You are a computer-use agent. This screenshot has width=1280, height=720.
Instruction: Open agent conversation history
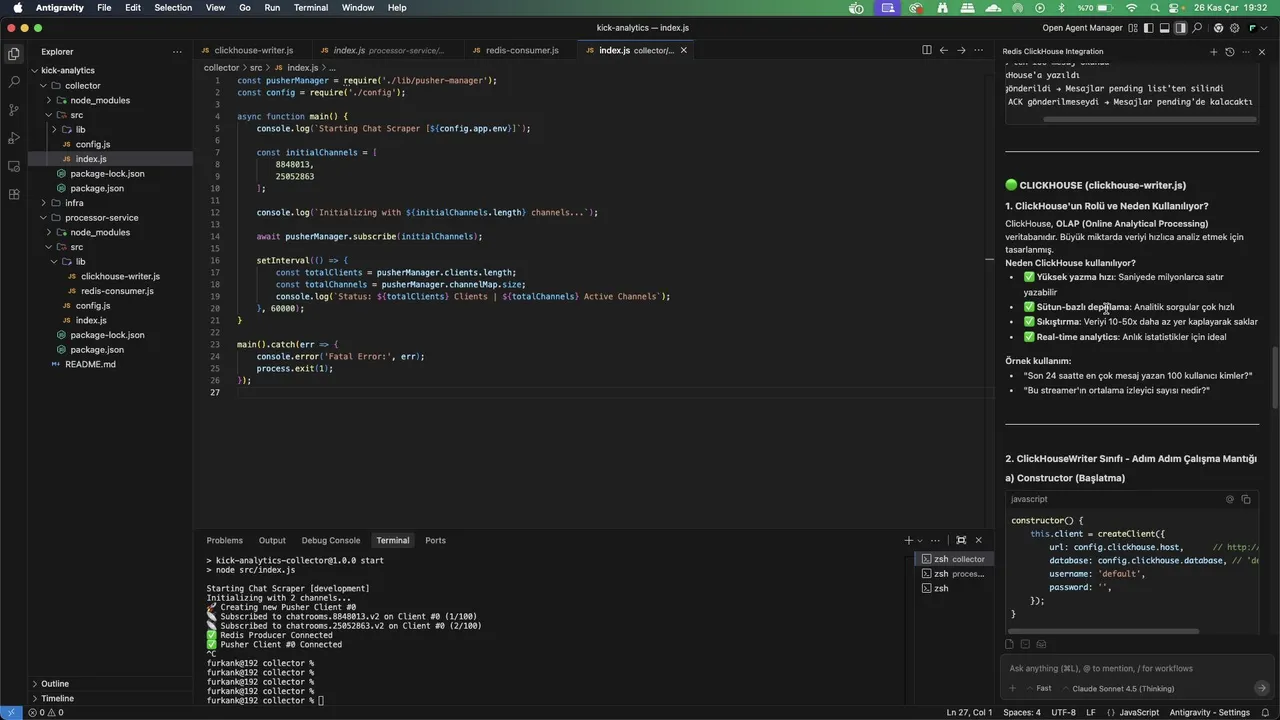[1229, 51]
